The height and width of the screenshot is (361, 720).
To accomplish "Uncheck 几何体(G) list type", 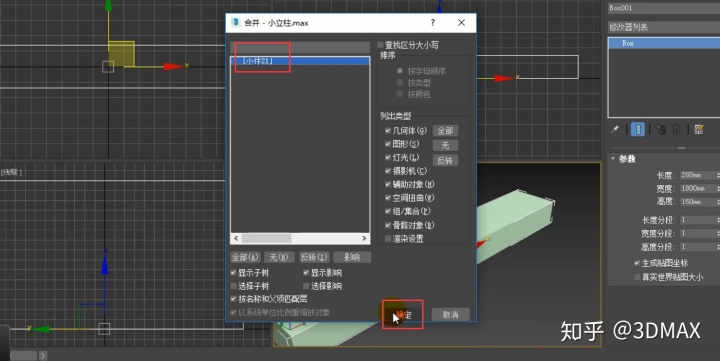I will (388, 131).
